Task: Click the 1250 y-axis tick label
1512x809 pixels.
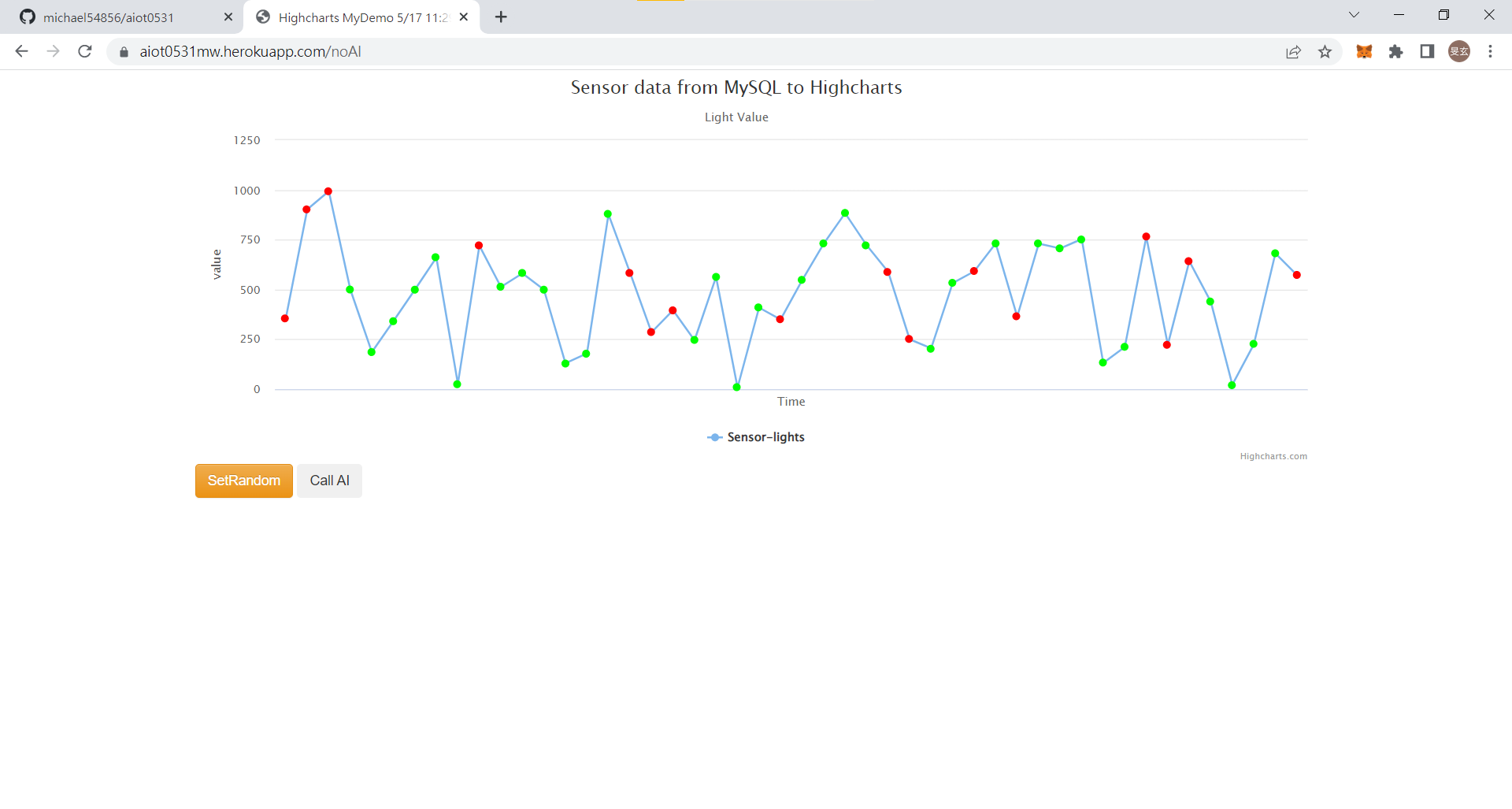Action: (x=246, y=140)
